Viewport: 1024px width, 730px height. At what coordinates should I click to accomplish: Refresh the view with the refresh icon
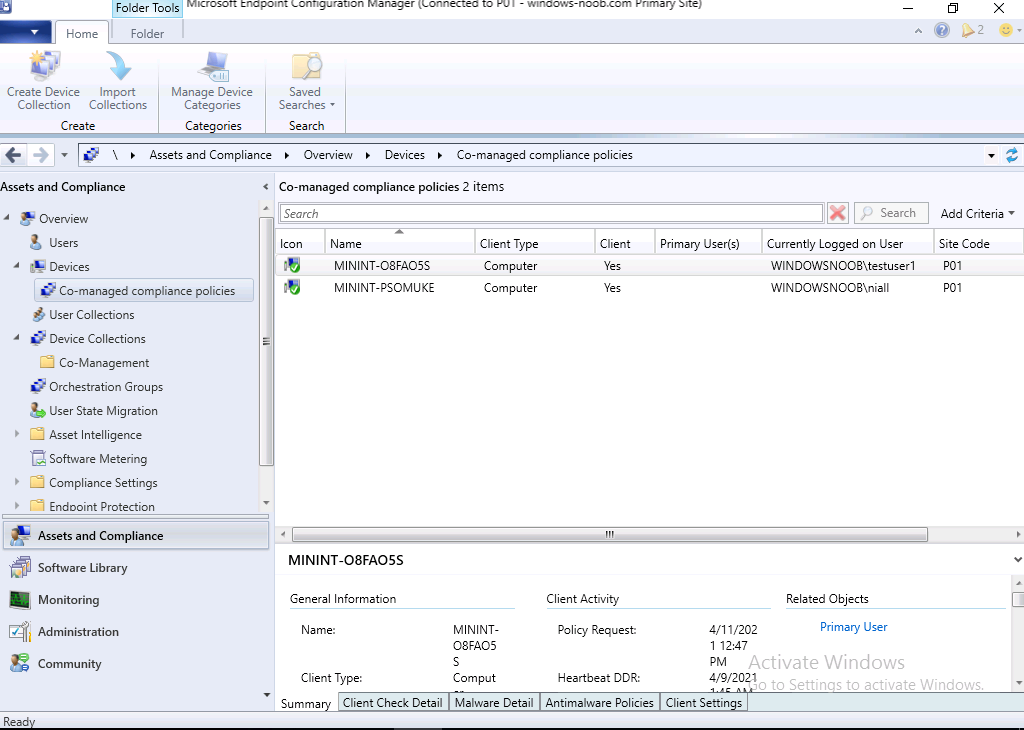coord(1012,155)
